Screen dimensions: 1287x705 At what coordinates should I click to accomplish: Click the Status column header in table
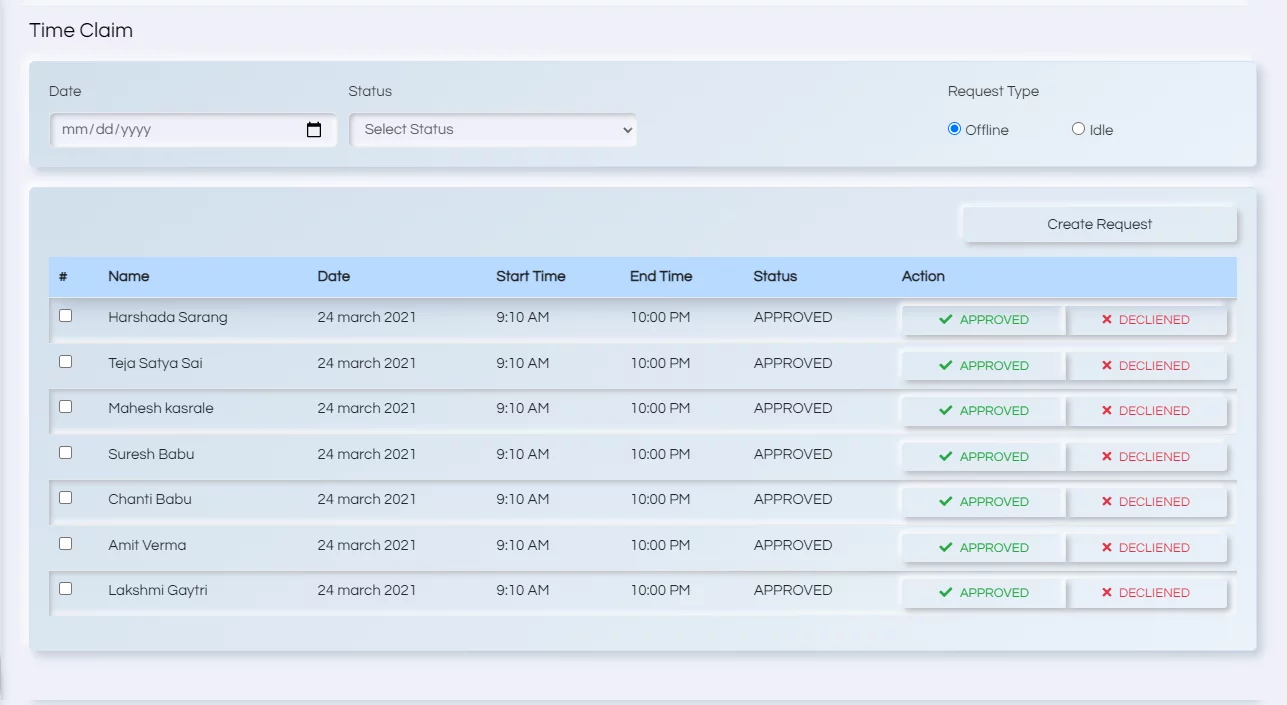pyautogui.click(x=776, y=276)
